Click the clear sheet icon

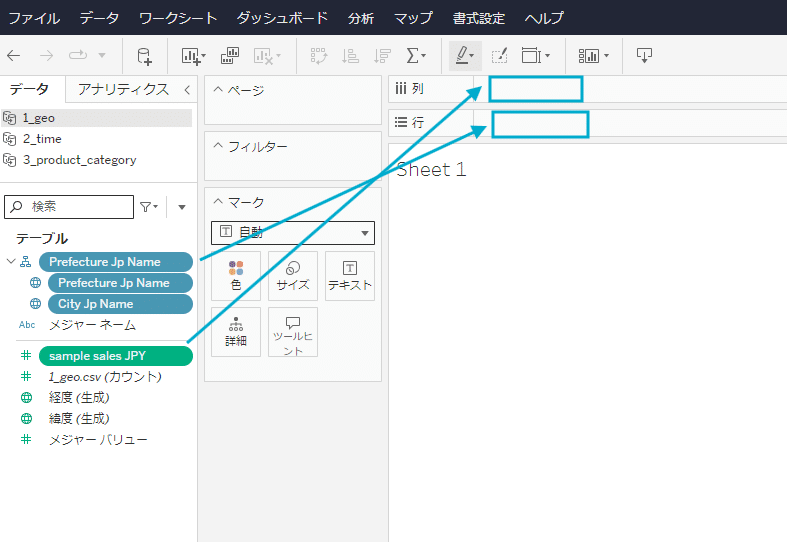click(x=264, y=56)
